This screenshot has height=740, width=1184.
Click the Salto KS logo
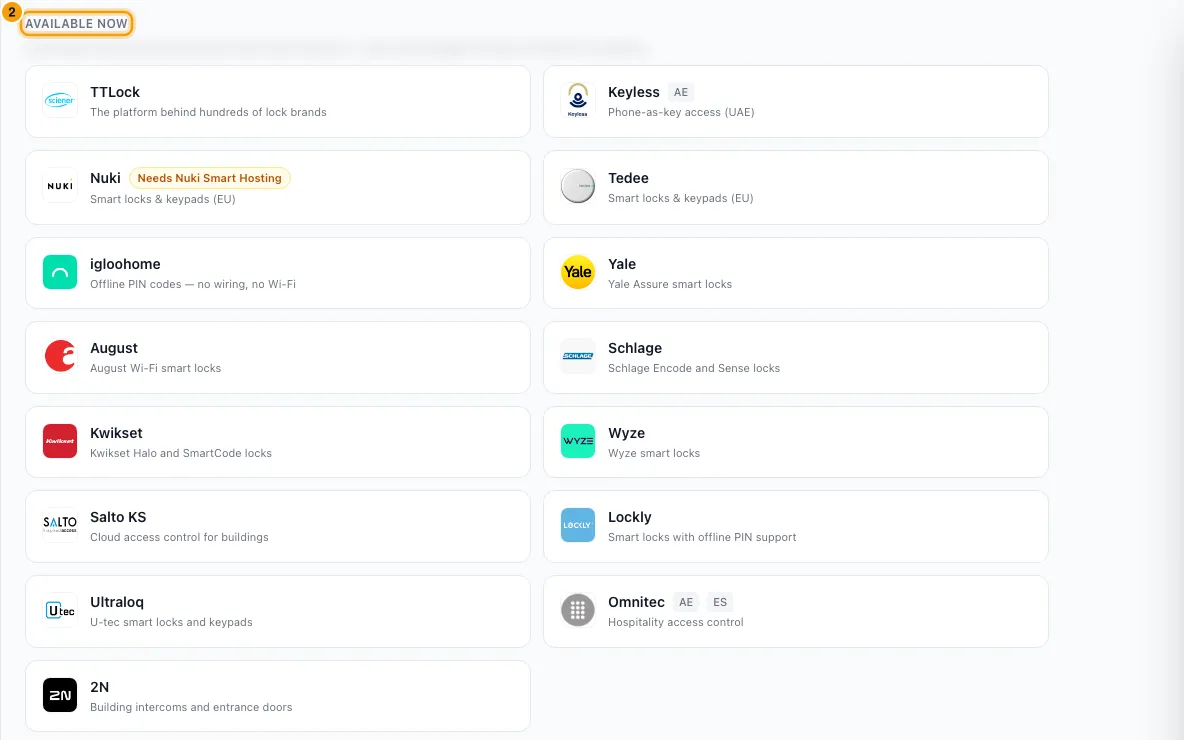(60, 526)
